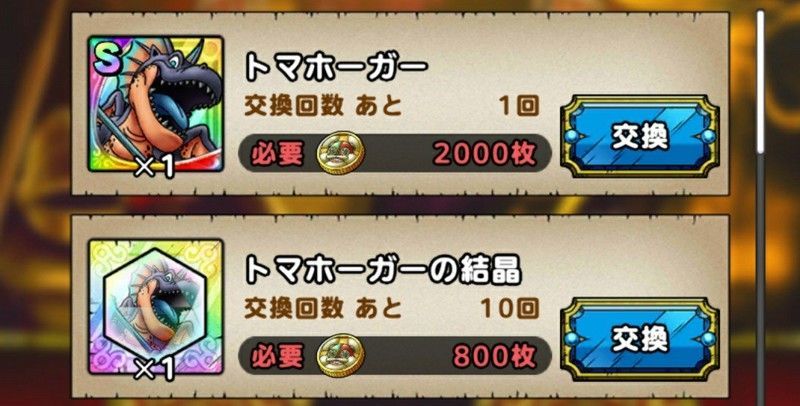Viewport: 800px width, 406px height.
Task: Tap the ×1 quantity on トマホーガー icon
Action: pos(155,167)
